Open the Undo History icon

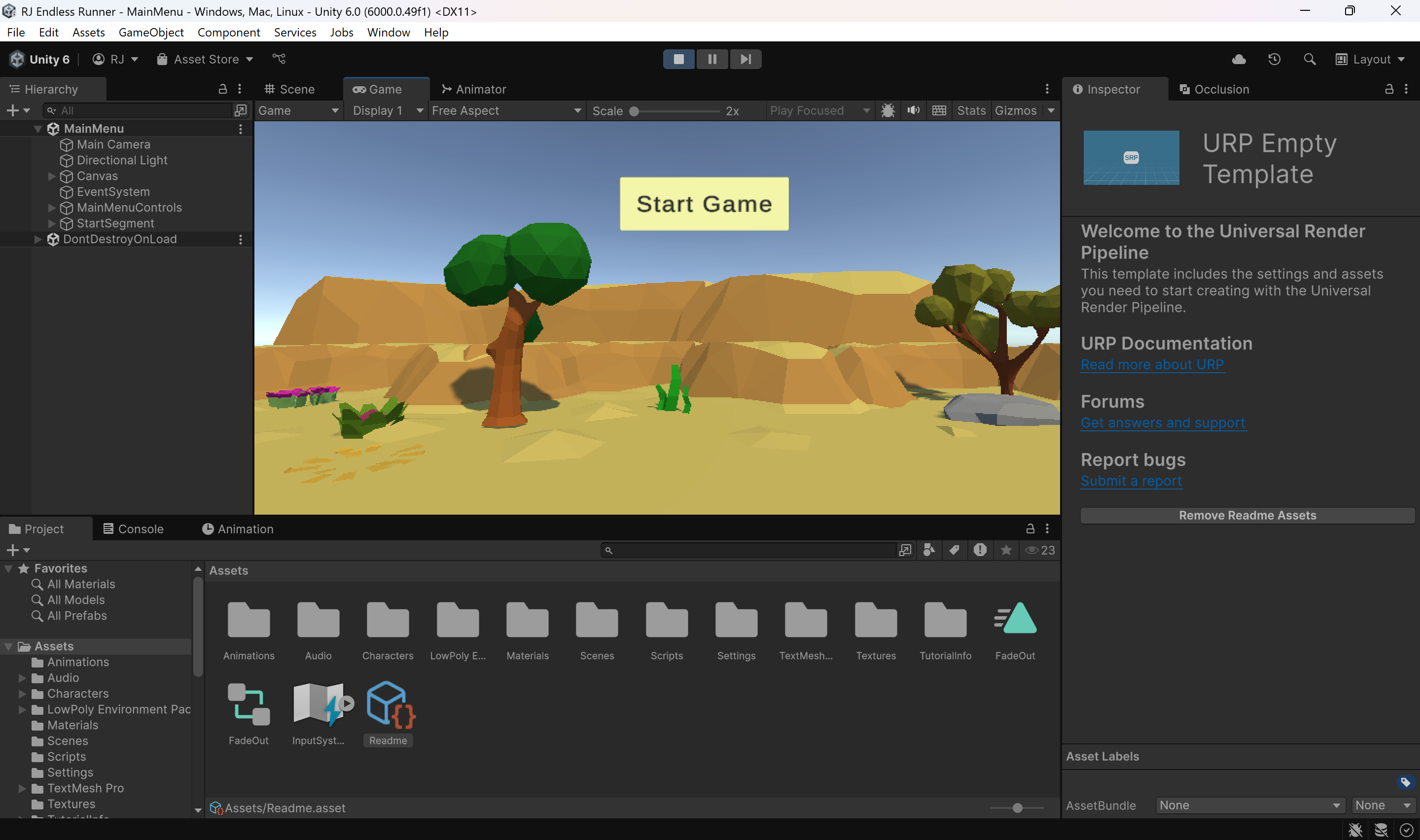(x=1274, y=60)
